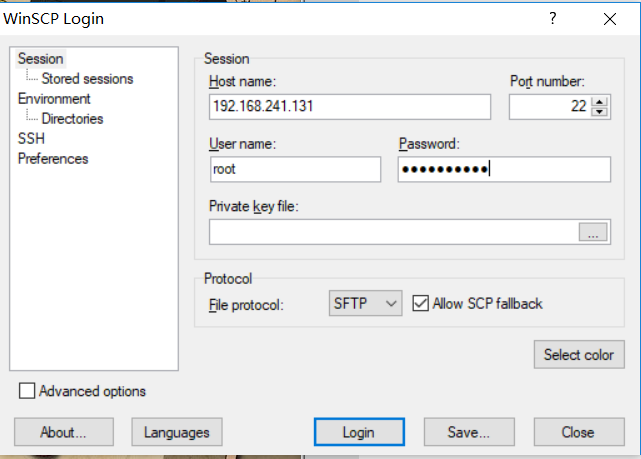Browse for private key file
The width and height of the screenshot is (641, 459).
(x=593, y=232)
